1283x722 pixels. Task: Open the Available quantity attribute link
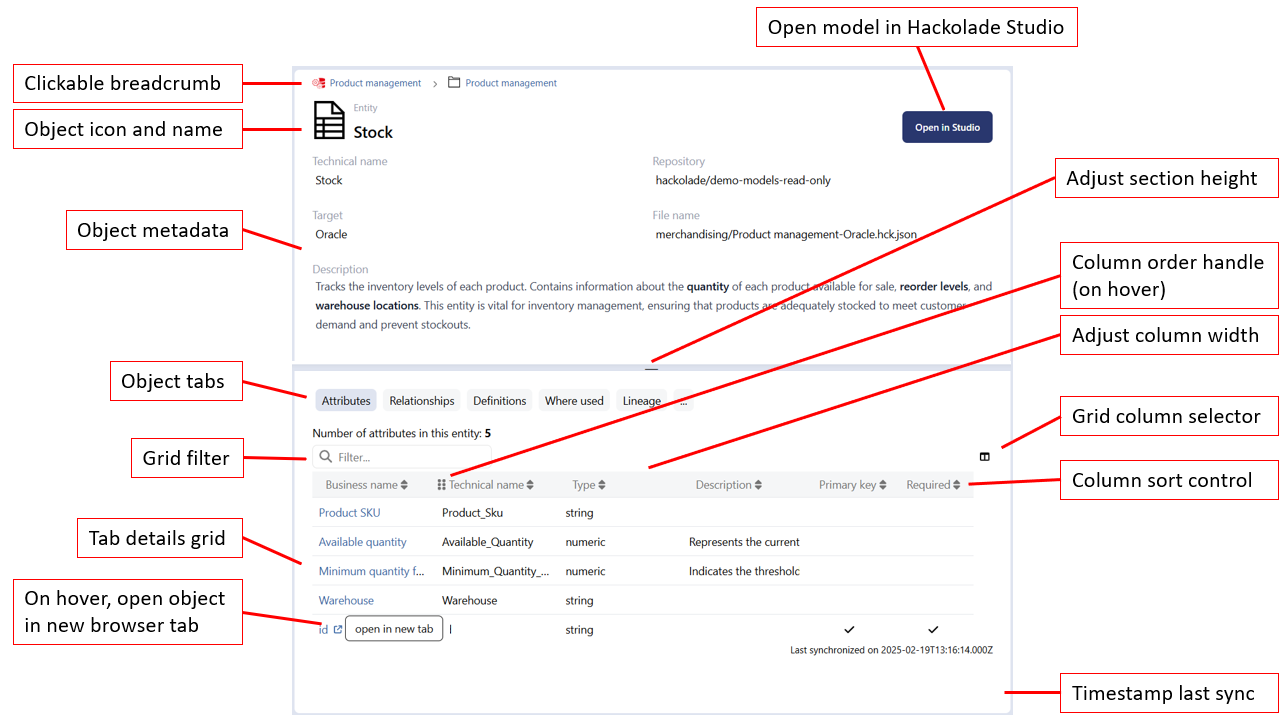(362, 542)
